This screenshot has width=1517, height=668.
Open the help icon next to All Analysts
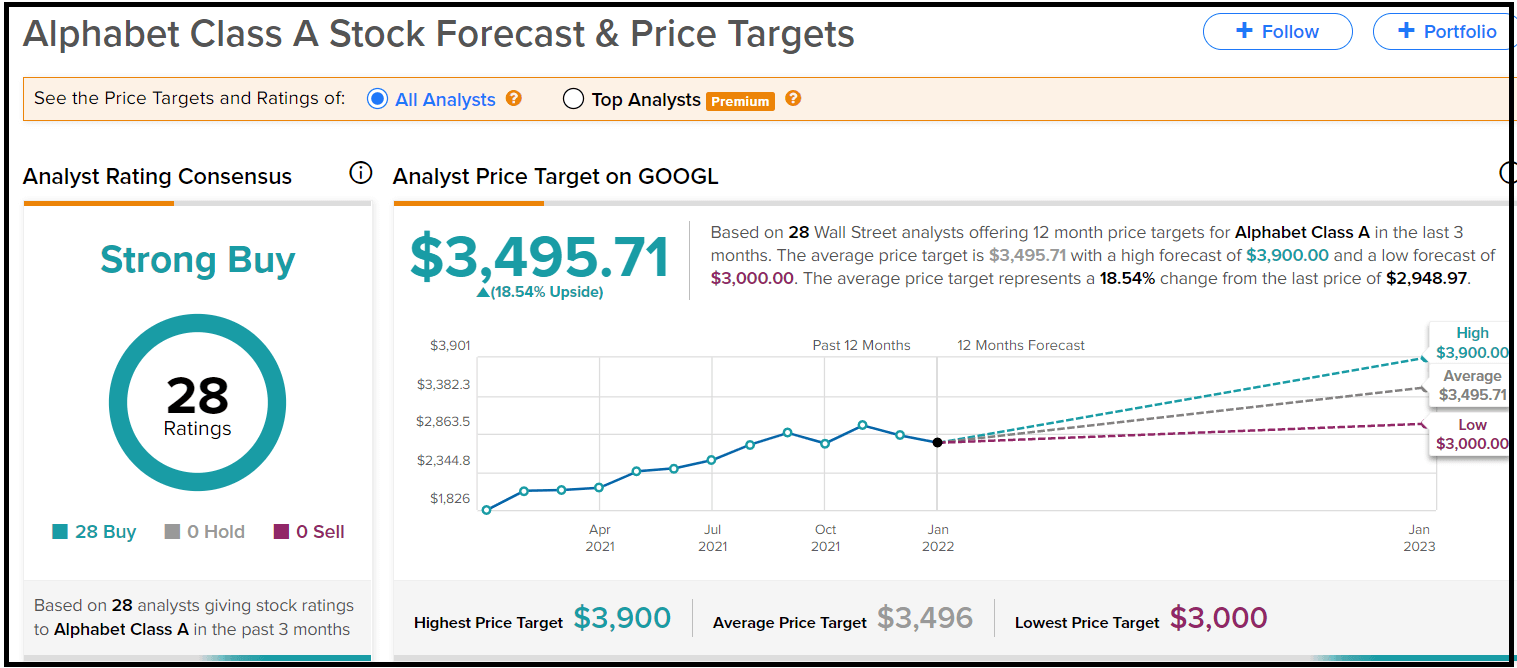514,98
